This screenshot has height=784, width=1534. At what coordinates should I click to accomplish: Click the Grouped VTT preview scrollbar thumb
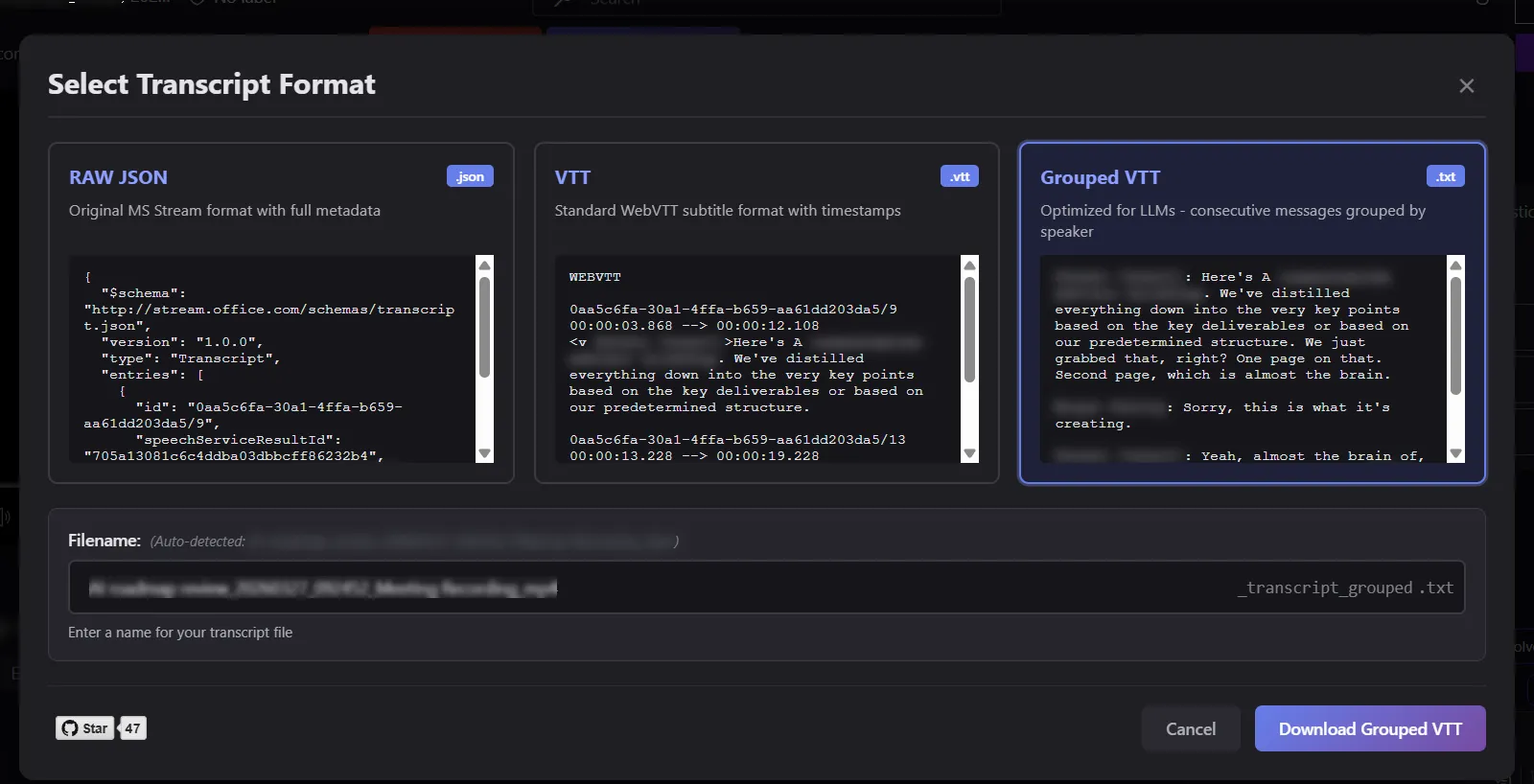[1455, 335]
